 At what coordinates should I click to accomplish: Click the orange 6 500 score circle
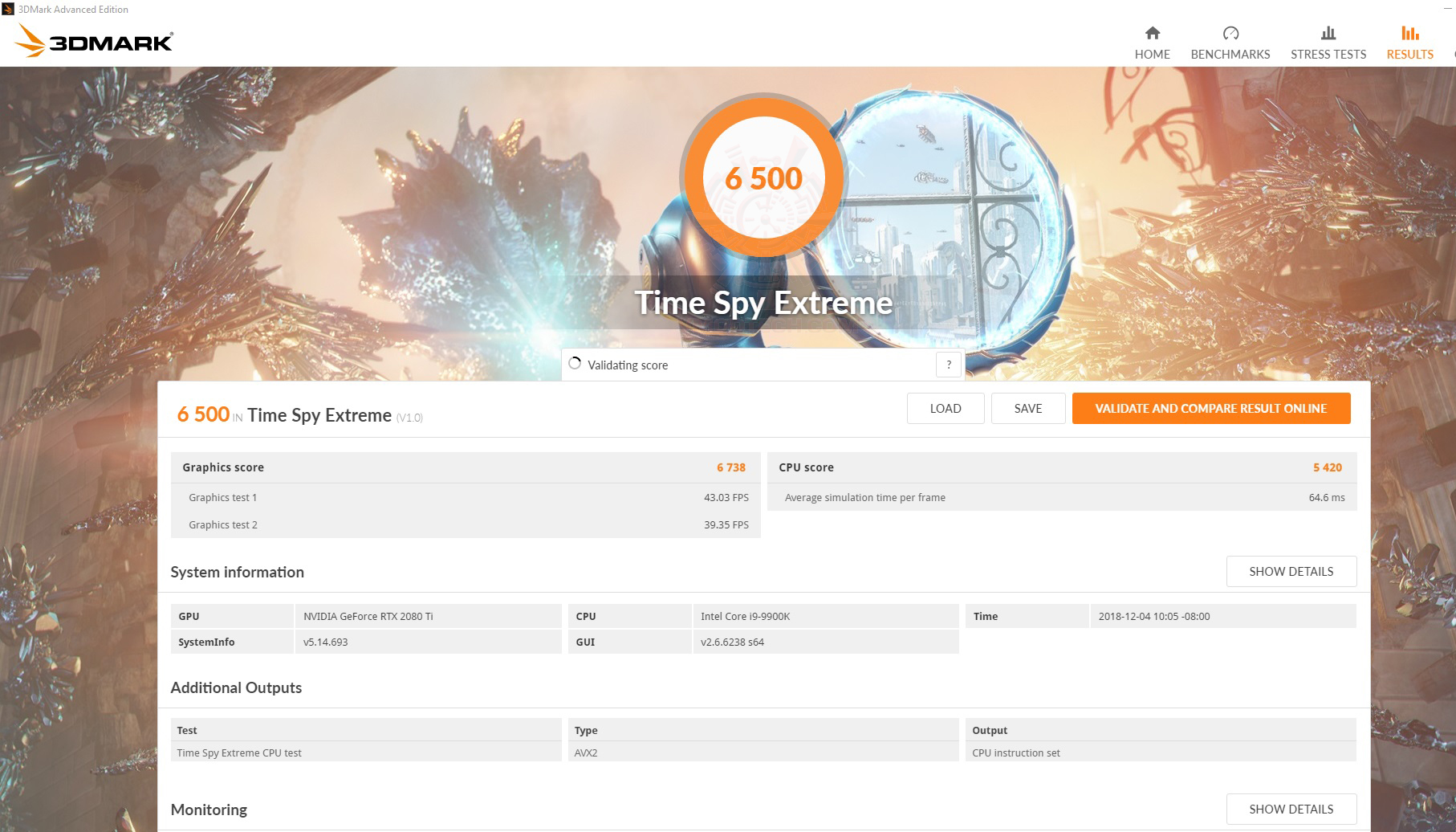pyautogui.click(x=763, y=177)
